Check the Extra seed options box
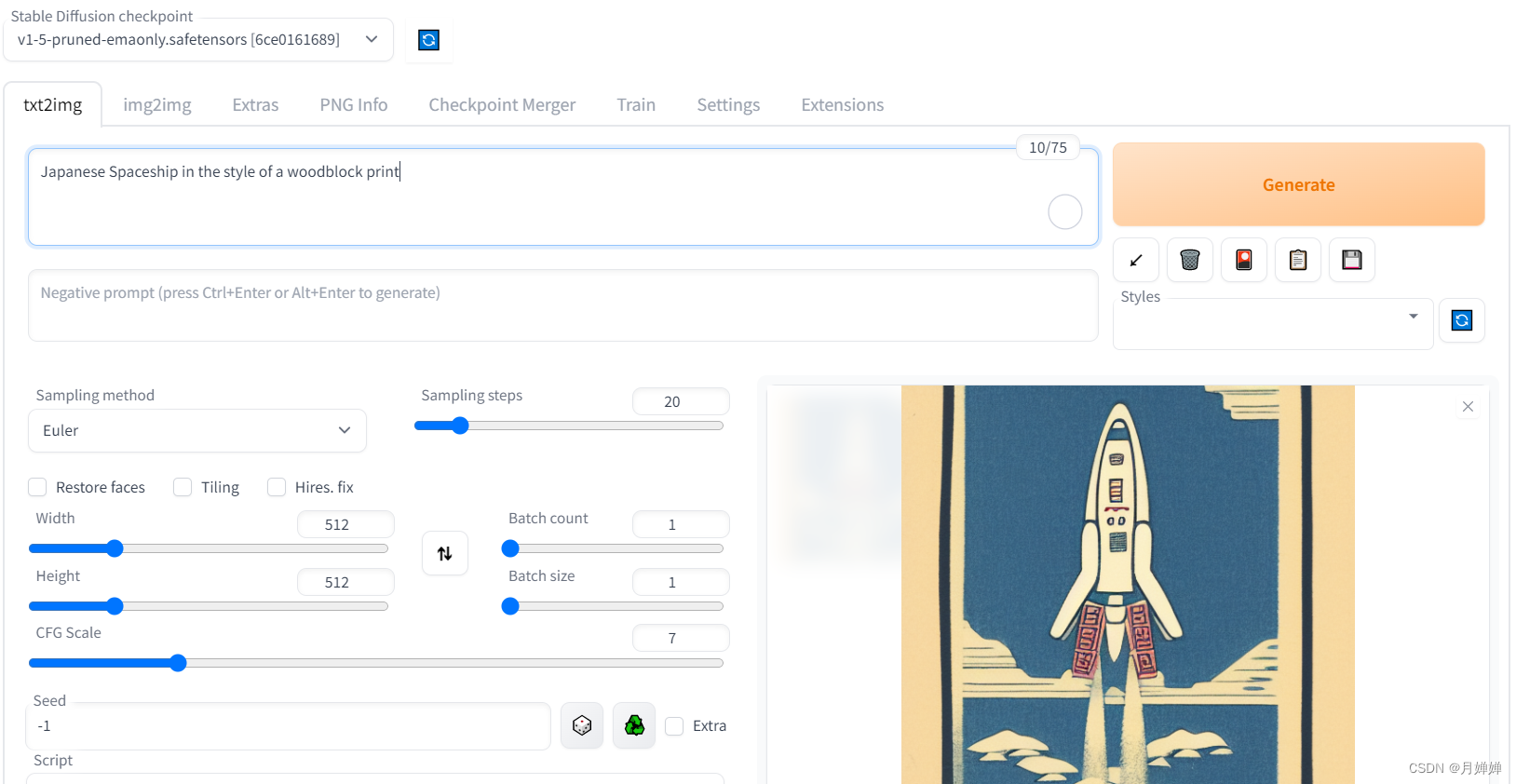The image size is (1516, 784). pos(674,726)
